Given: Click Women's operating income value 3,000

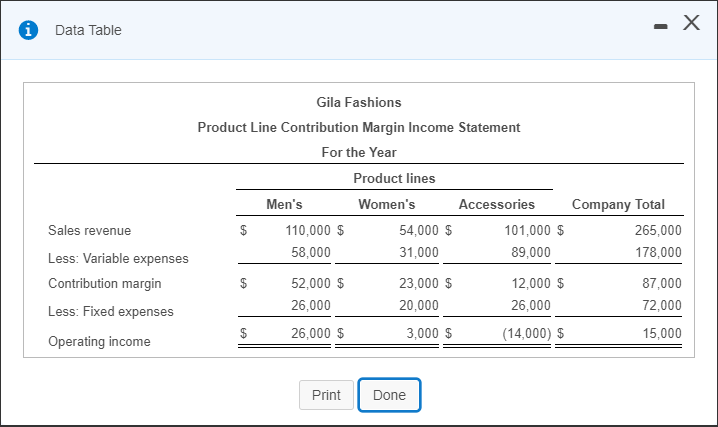Looking at the screenshot, I should 423,333.
